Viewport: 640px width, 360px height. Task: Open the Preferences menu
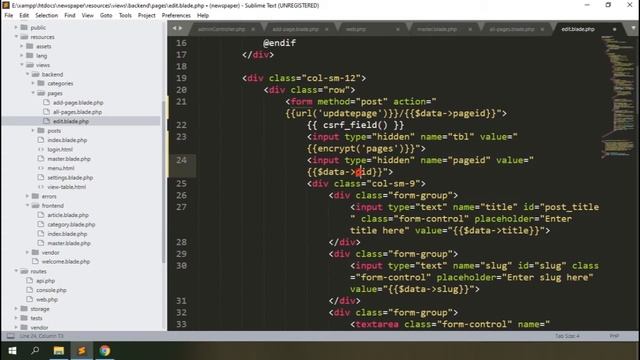(176, 16)
